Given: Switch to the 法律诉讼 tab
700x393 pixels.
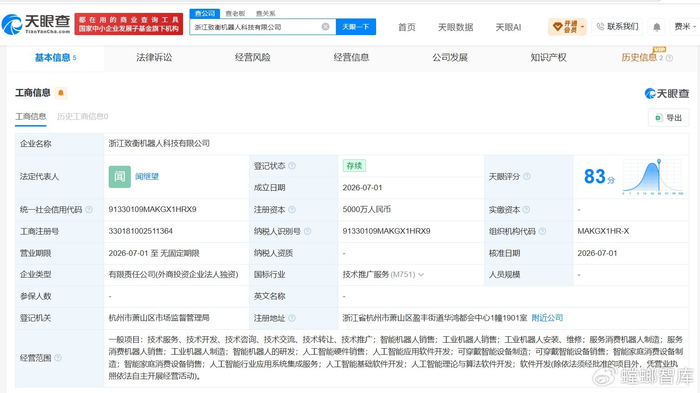Looking at the screenshot, I should point(154,57).
